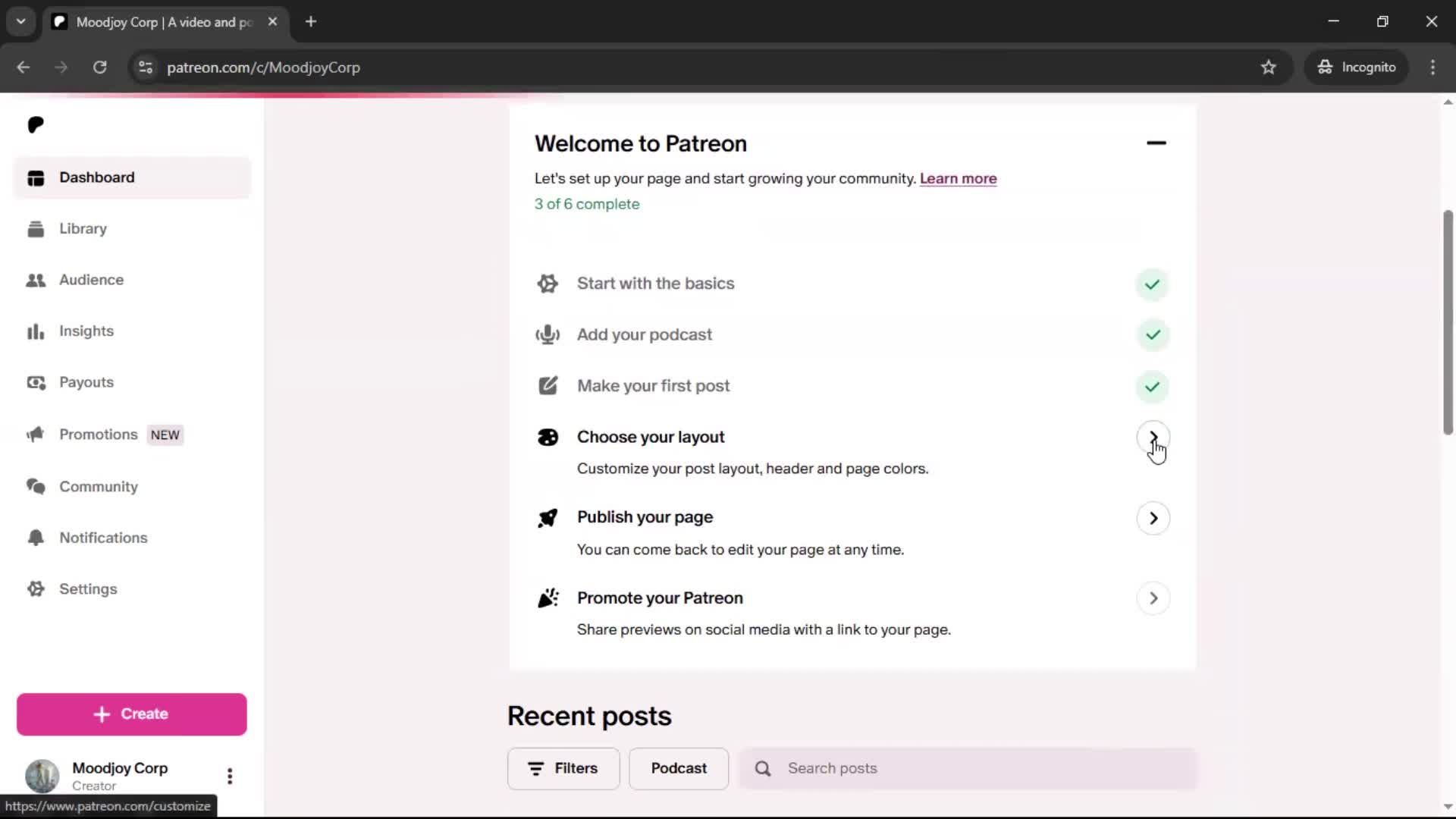Screen dimensions: 1456x819
Task: Focus the Search posts field
Action: [x=968, y=769]
